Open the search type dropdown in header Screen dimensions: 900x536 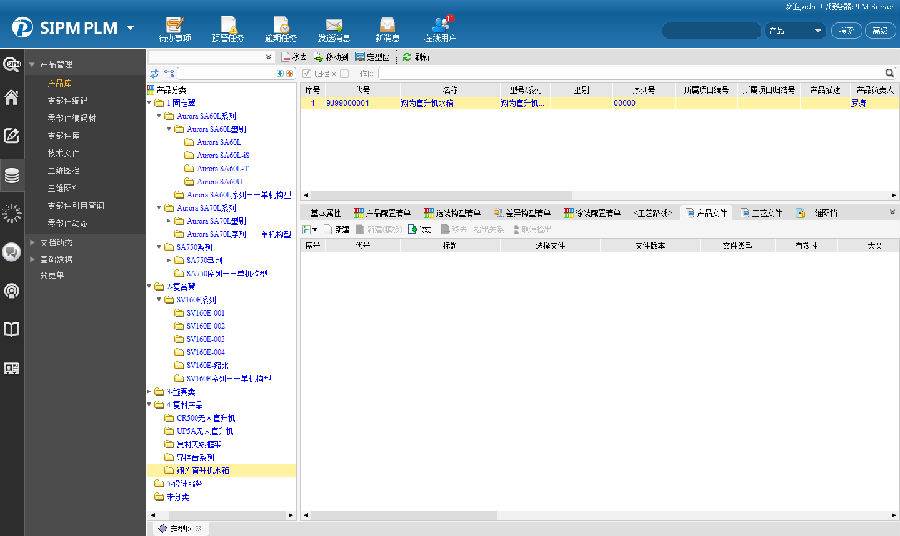(x=794, y=31)
